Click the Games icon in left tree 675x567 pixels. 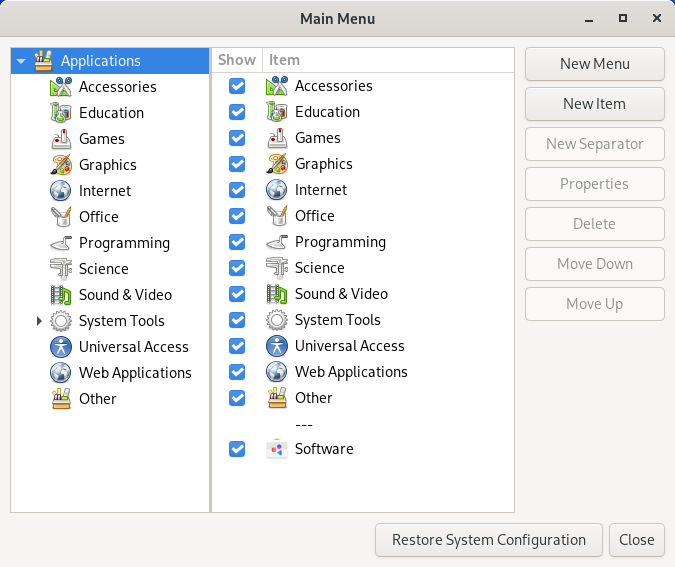[61, 139]
